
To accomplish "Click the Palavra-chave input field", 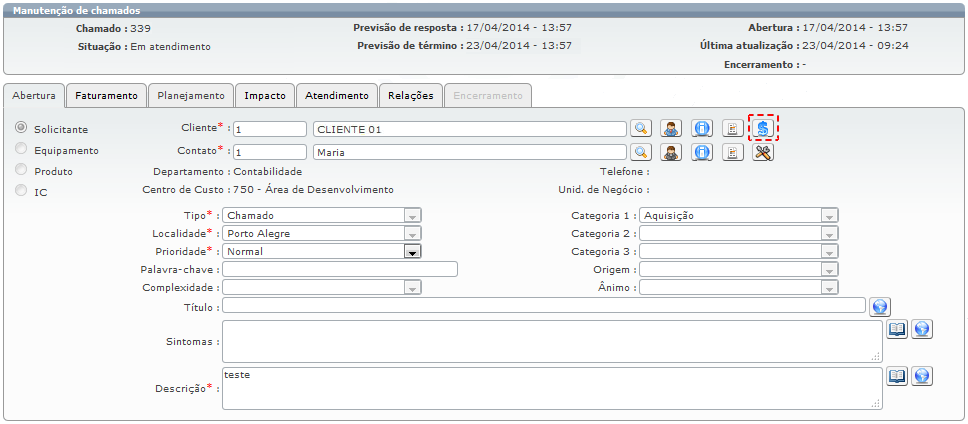I will click(x=340, y=269).
